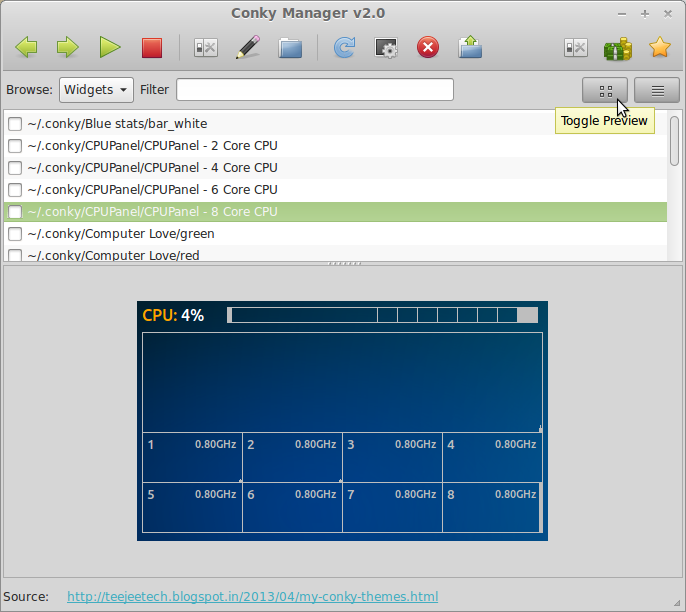Start the widget with the green play icon

110,47
